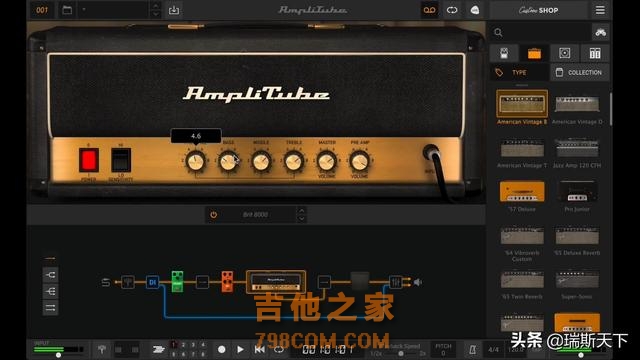Select the cabinet speaker category icon
640x360 pixels.
point(564,53)
